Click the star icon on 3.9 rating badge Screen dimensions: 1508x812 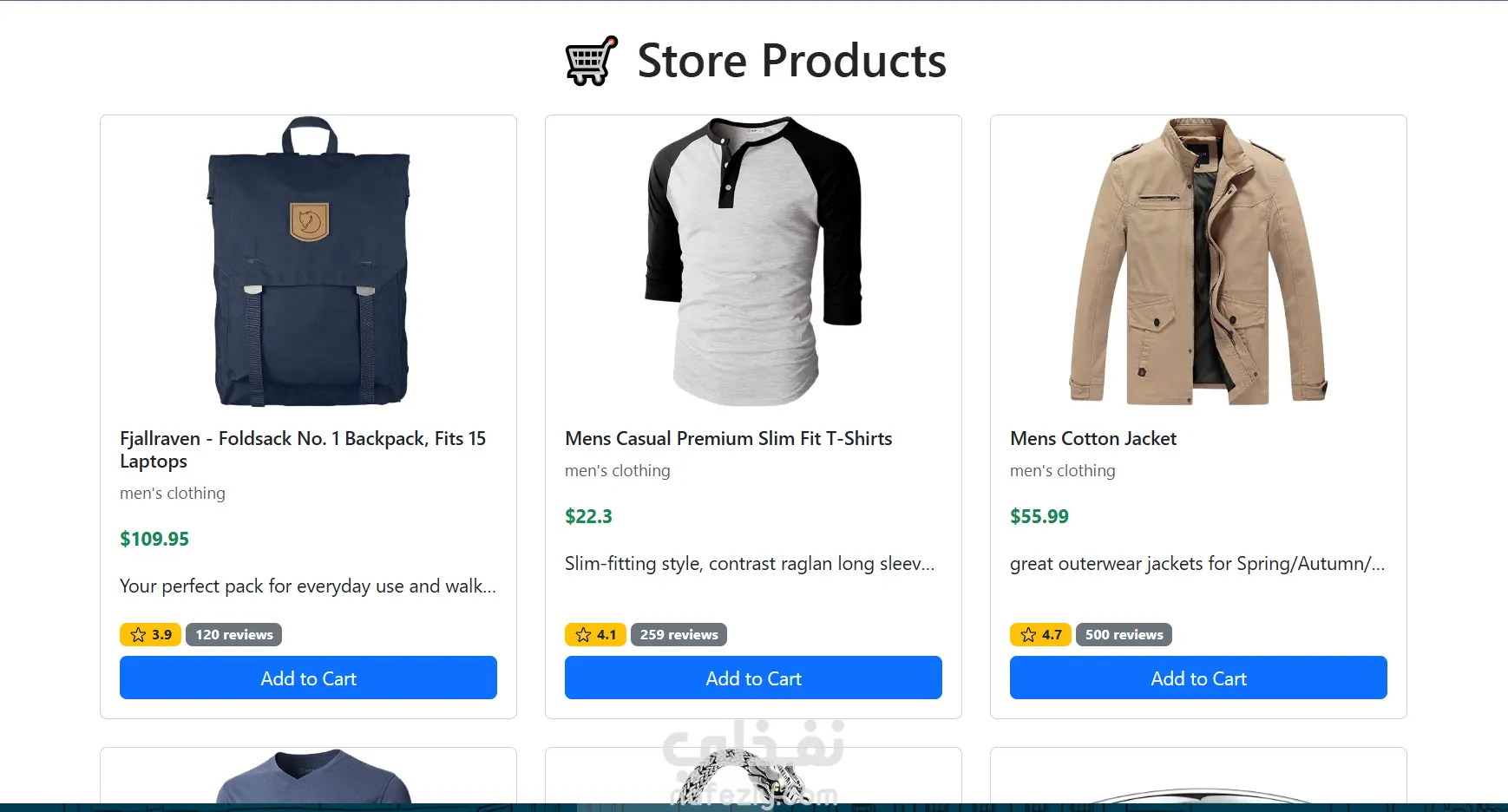[x=138, y=635]
